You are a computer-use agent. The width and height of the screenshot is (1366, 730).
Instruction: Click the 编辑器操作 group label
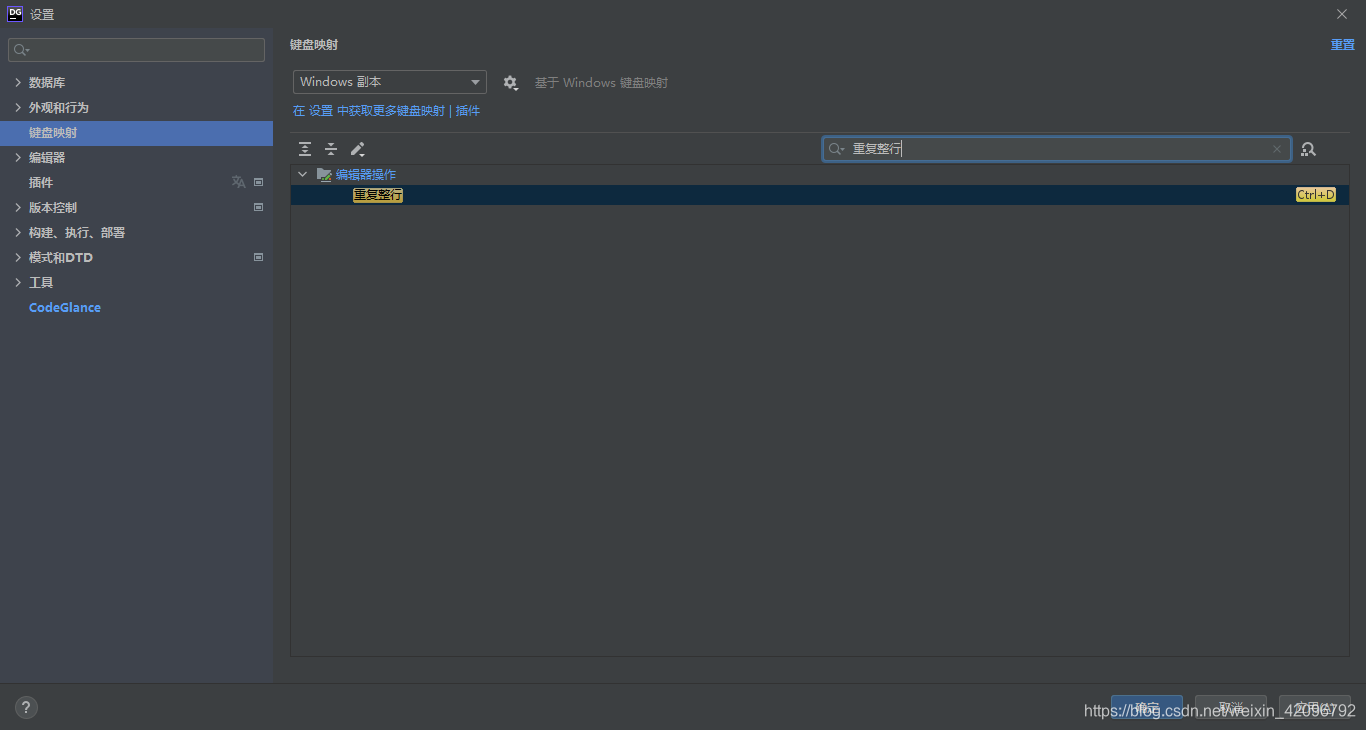click(366, 174)
